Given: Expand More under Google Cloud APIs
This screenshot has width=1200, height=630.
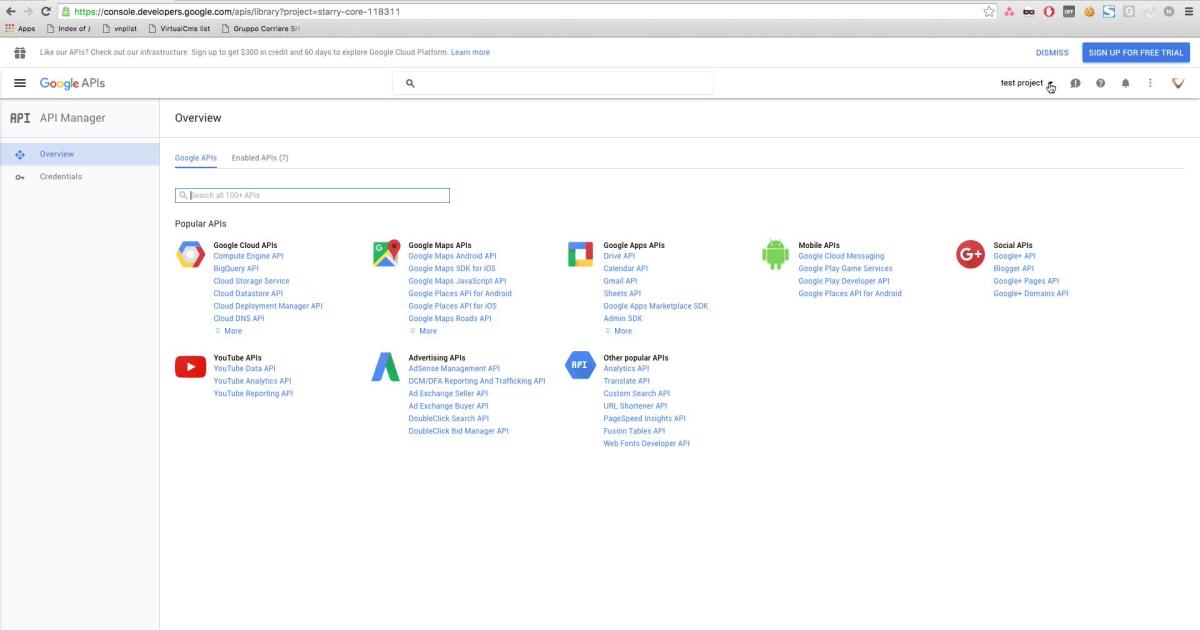Looking at the screenshot, I should (228, 331).
